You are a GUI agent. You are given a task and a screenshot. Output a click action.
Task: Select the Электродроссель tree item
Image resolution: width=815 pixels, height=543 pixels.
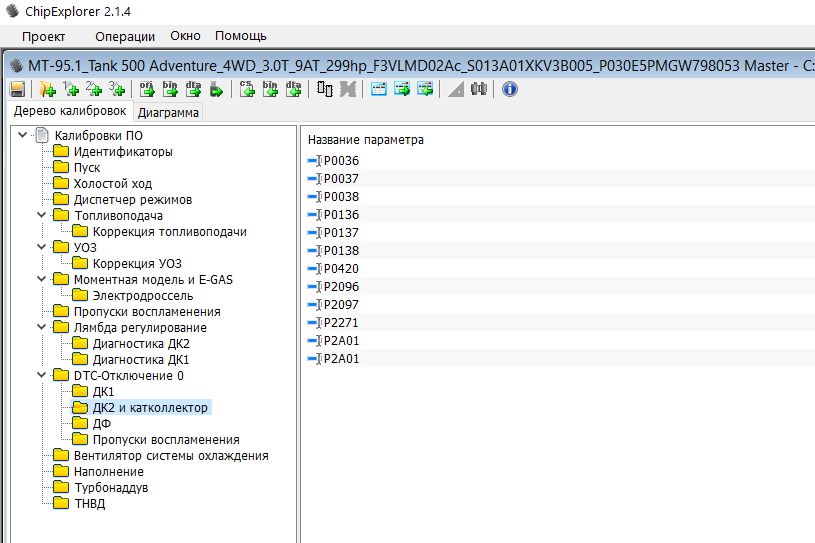click(142, 296)
